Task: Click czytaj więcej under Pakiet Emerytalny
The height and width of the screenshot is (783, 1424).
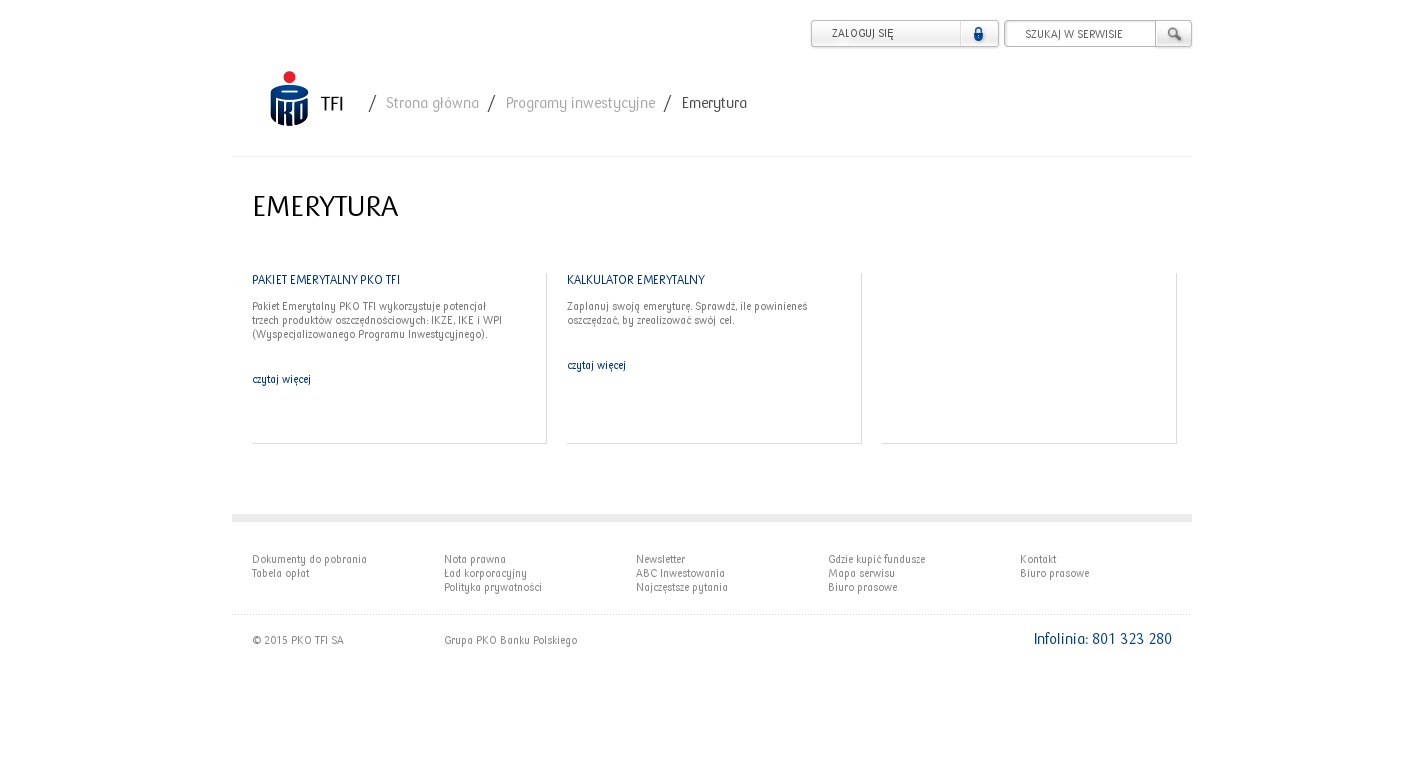Action: pyautogui.click(x=281, y=380)
